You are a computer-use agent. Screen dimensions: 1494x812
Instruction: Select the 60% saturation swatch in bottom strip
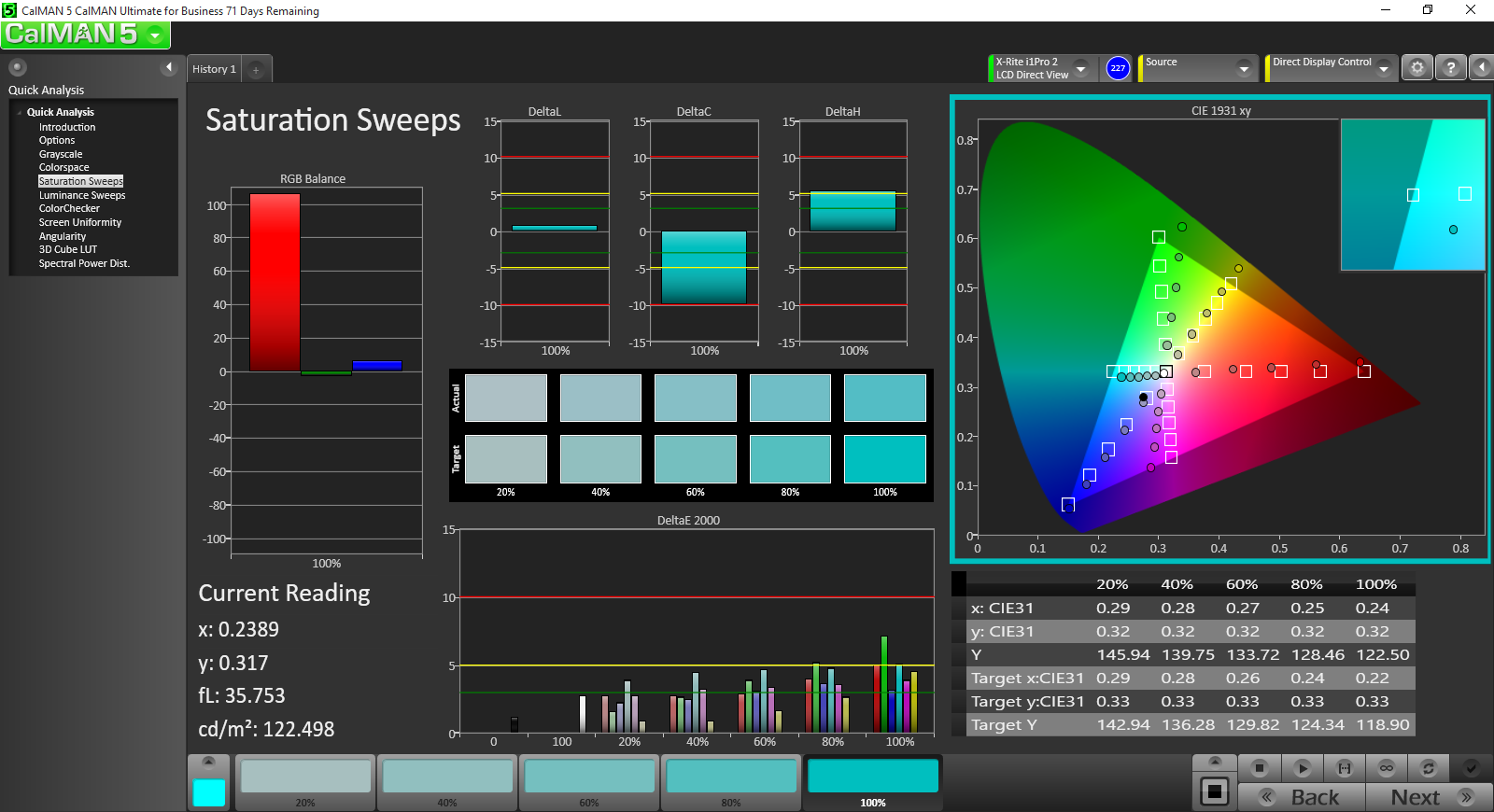[589, 782]
